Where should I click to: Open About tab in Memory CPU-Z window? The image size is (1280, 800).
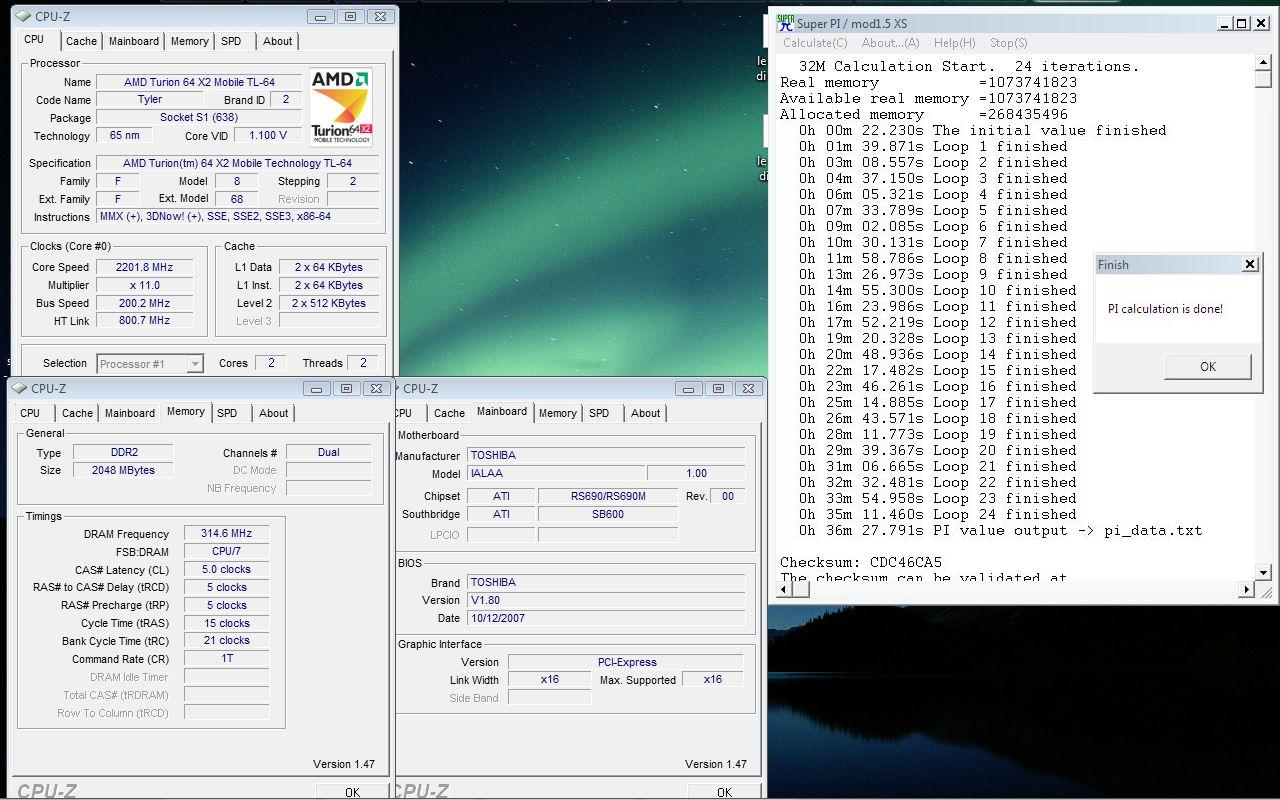pos(274,413)
